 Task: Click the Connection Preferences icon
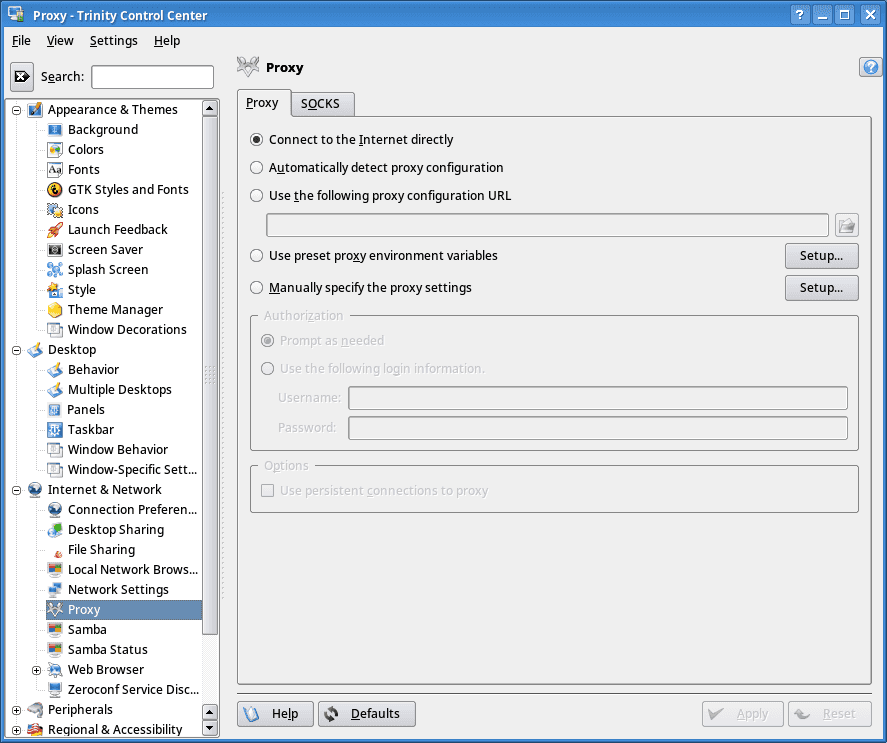[x=55, y=510]
